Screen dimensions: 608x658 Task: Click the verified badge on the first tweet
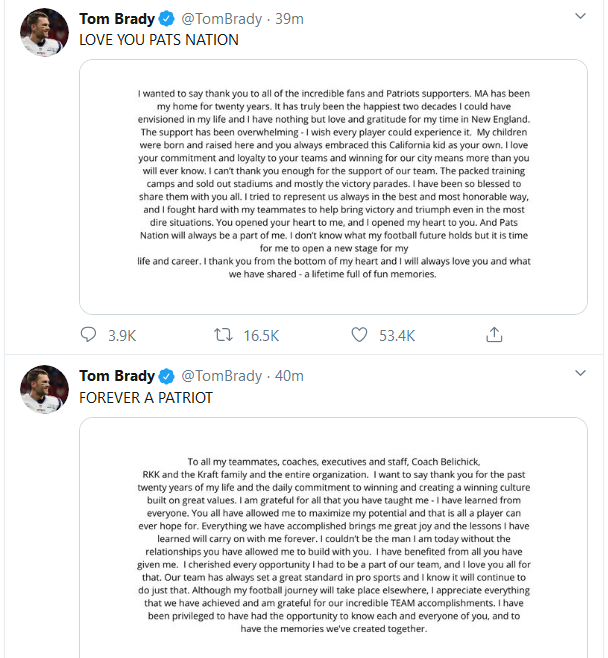pyautogui.click(x=166, y=19)
